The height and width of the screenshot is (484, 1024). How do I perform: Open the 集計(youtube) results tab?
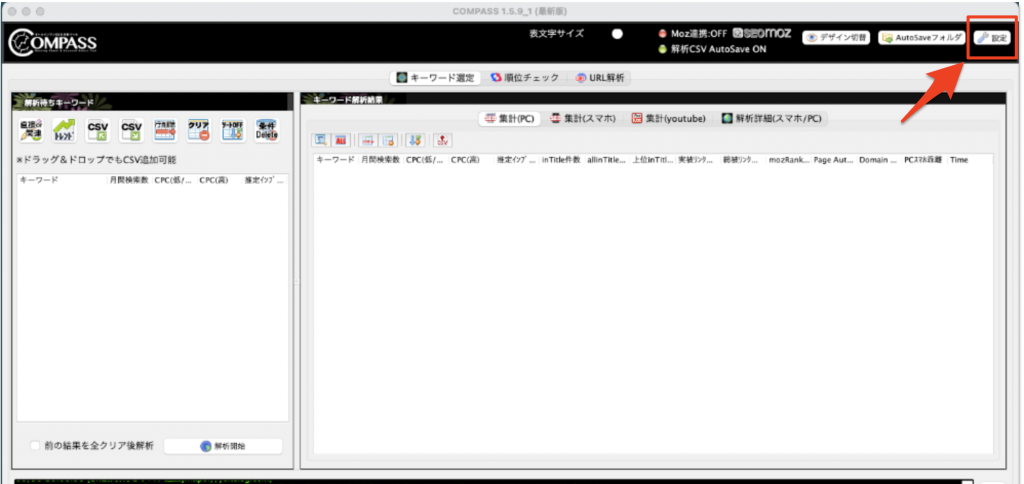[668, 118]
